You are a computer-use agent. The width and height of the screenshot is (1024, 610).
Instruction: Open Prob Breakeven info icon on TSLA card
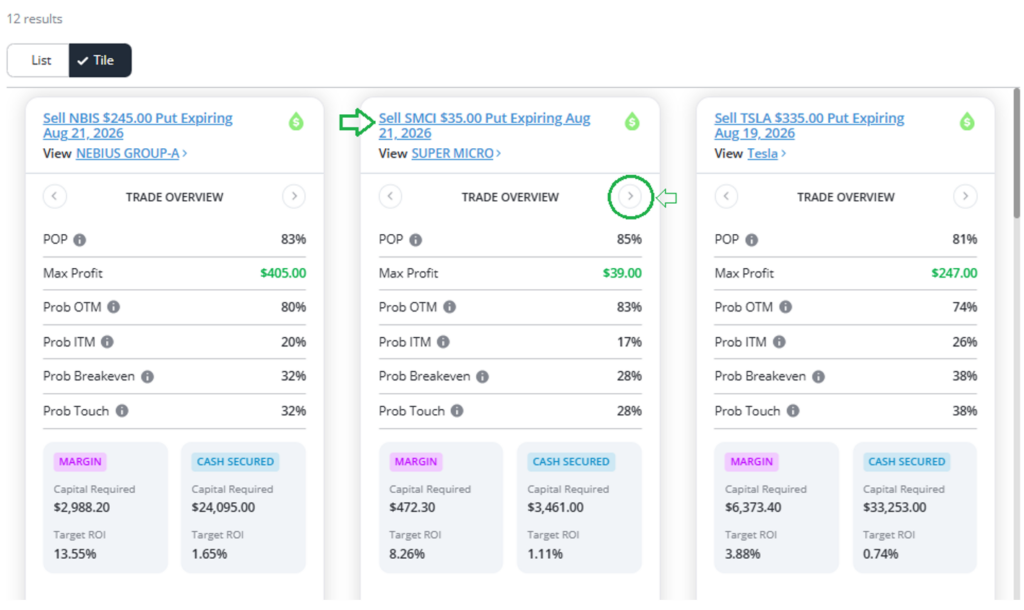tap(818, 376)
